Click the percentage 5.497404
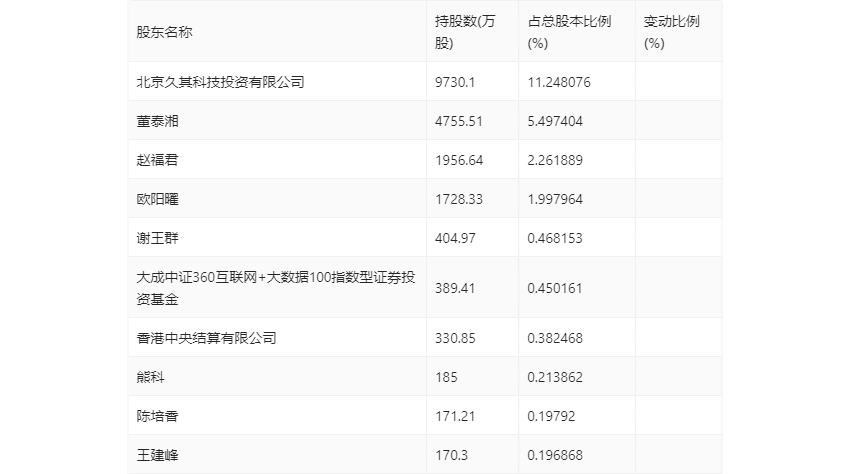This screenshot has width=850, height=474. click(x=555, y=121)
